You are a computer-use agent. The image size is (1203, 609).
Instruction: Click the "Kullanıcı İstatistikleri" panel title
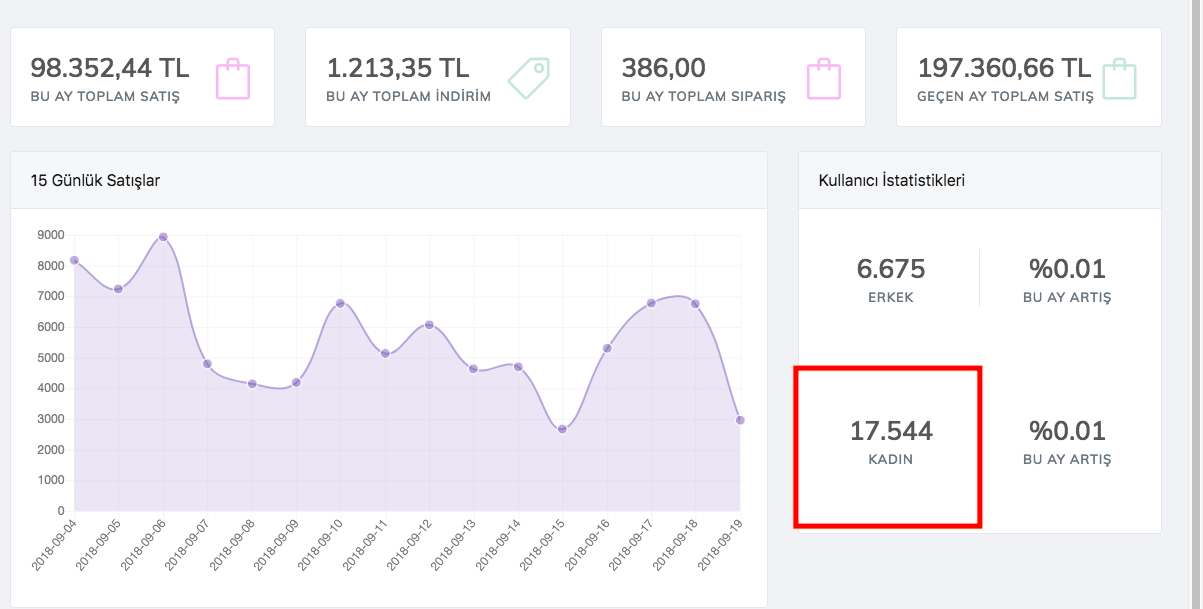click(x=891, y=181)
